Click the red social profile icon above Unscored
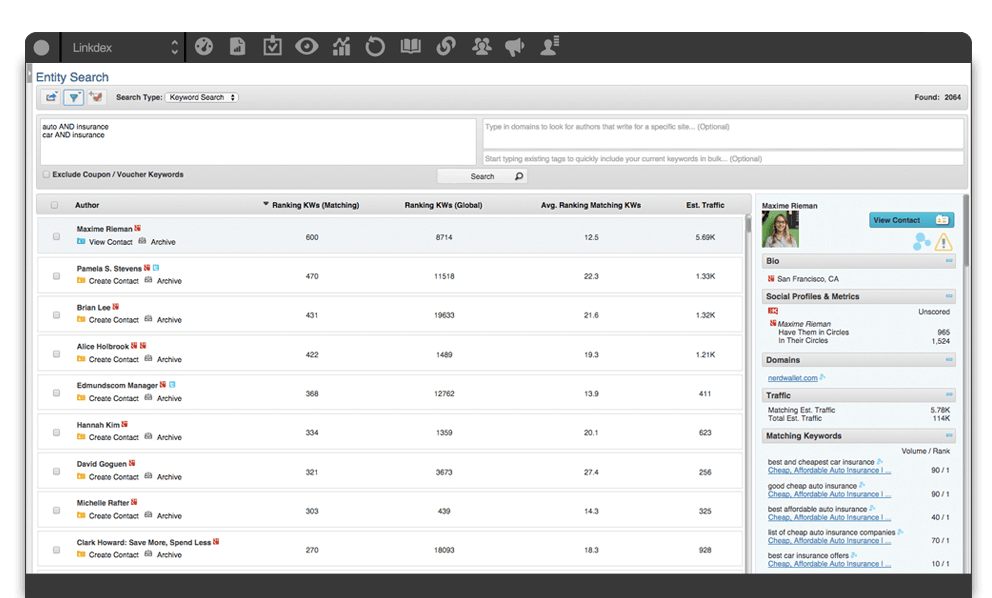This screenshot has width=992, height=598. click(772, 311)
